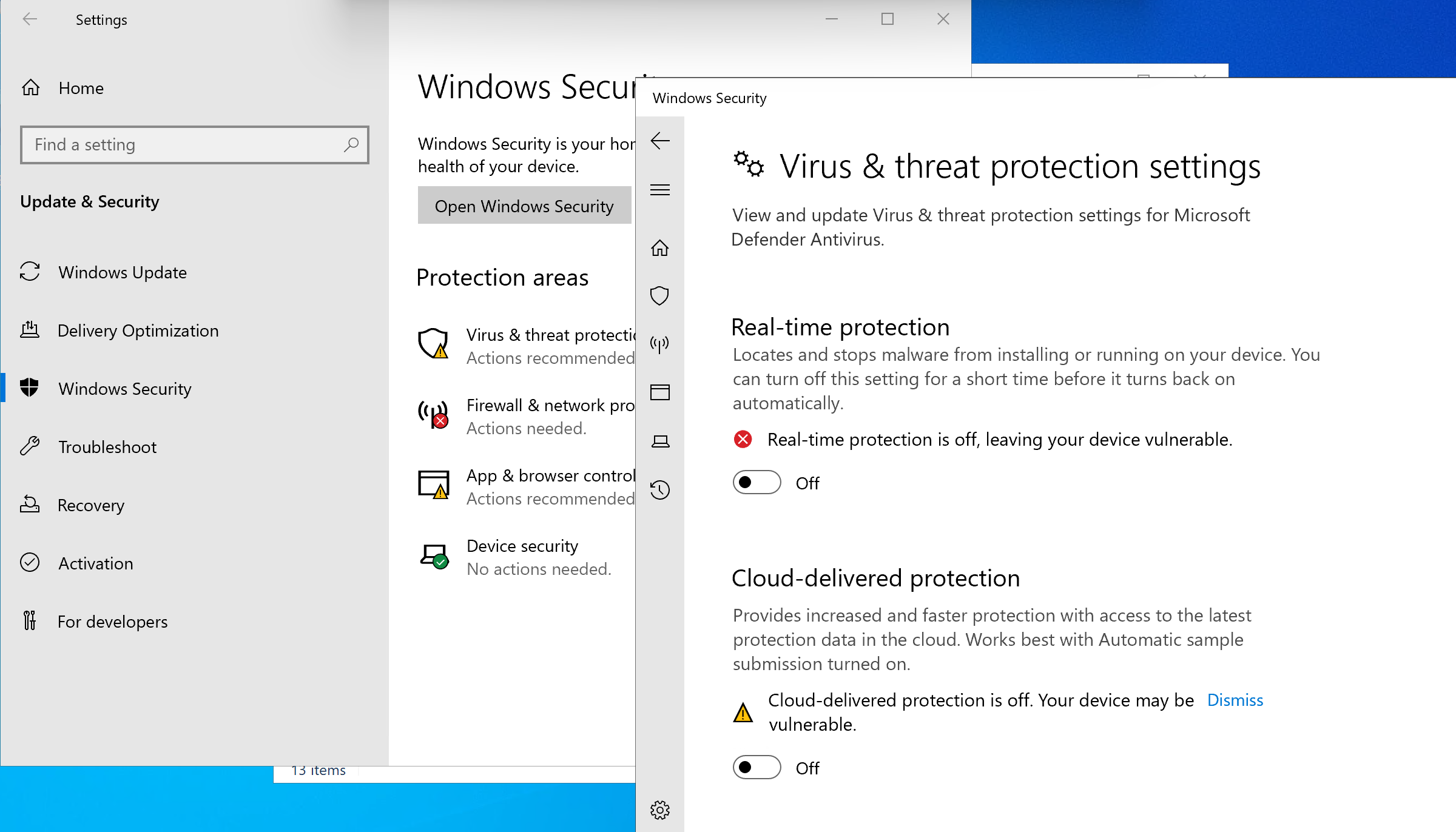Enable Cloud-delivered protection toggle
This screenshot has width=1456, height=832.
click(757, 767)
